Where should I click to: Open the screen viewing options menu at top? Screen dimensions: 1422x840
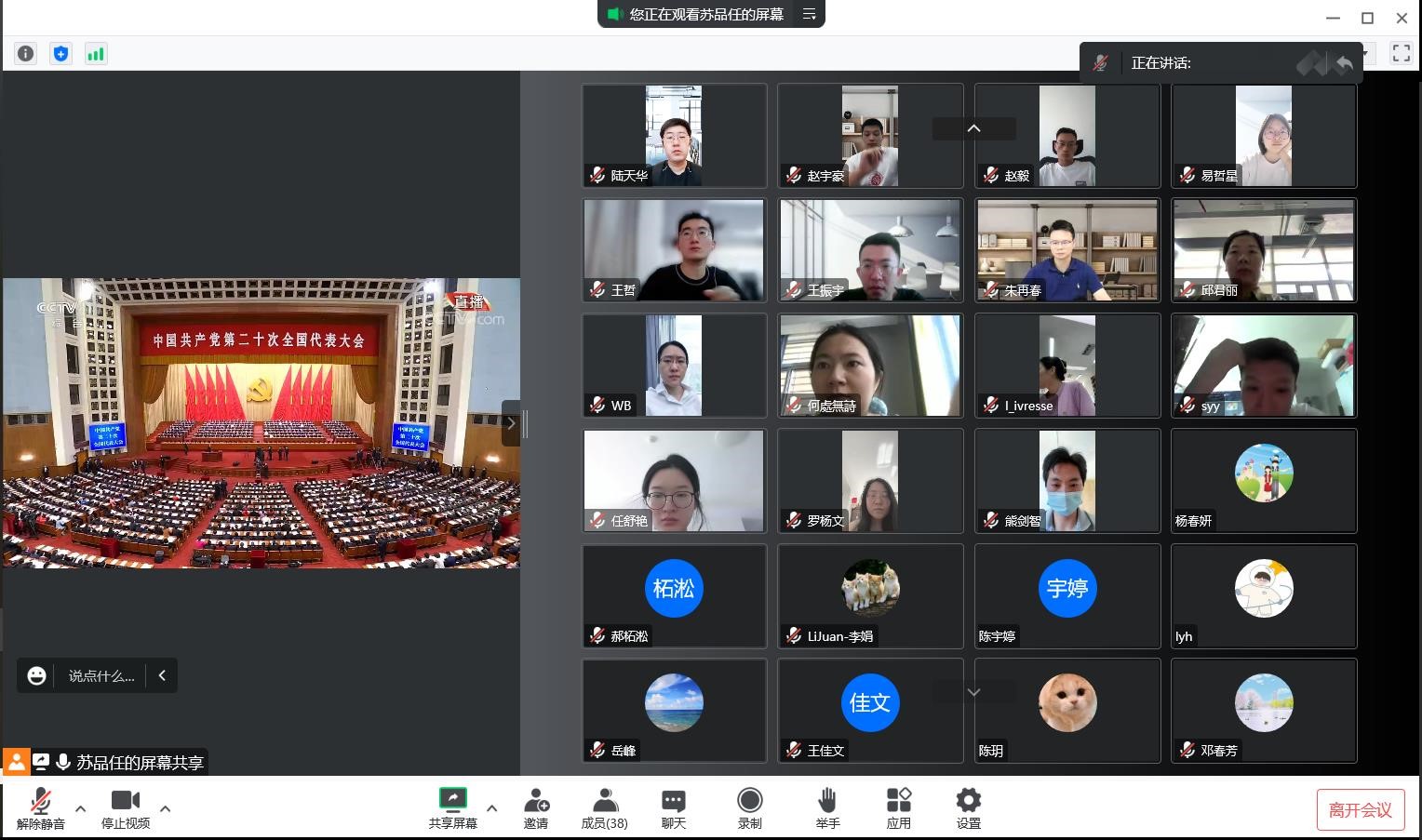pyautogui.click(x=810, y=14)
